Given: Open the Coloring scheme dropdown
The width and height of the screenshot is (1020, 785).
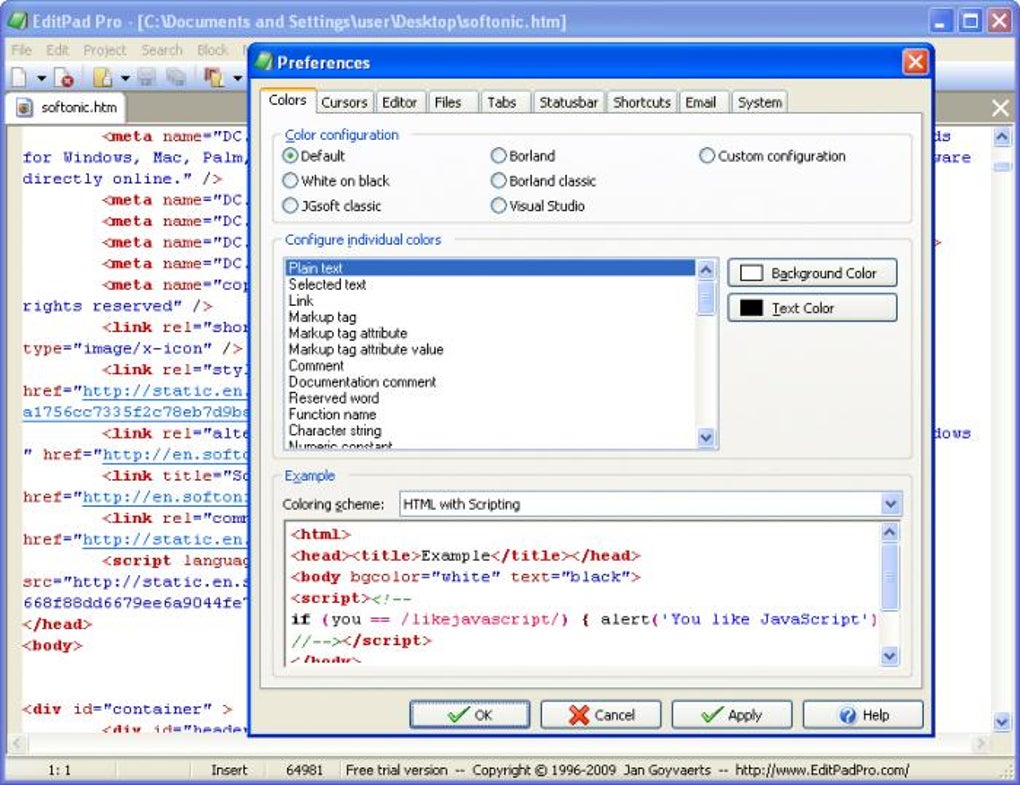Looking at the screenshot, I should point(891,504).
